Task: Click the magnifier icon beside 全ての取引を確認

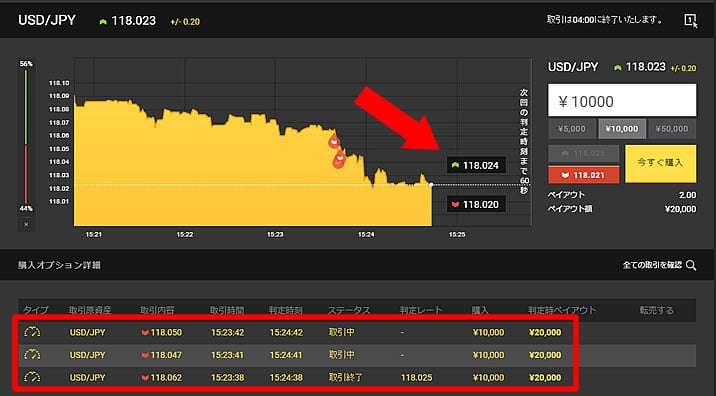Action: click(691, 265)
